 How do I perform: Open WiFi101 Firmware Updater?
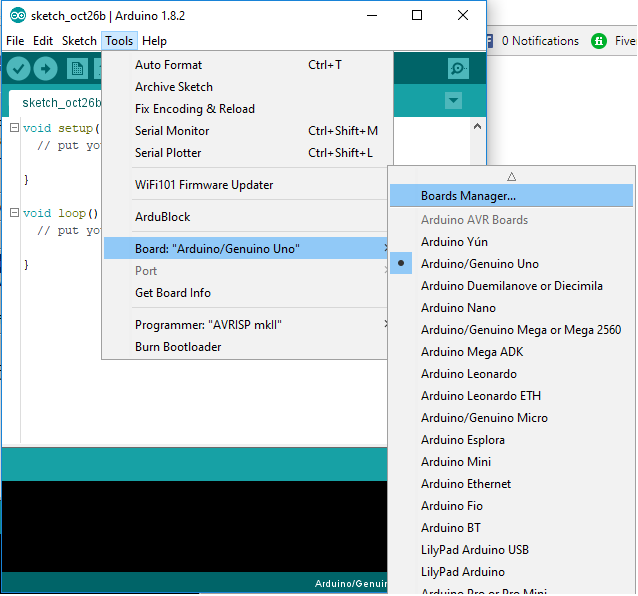(247, 185)
